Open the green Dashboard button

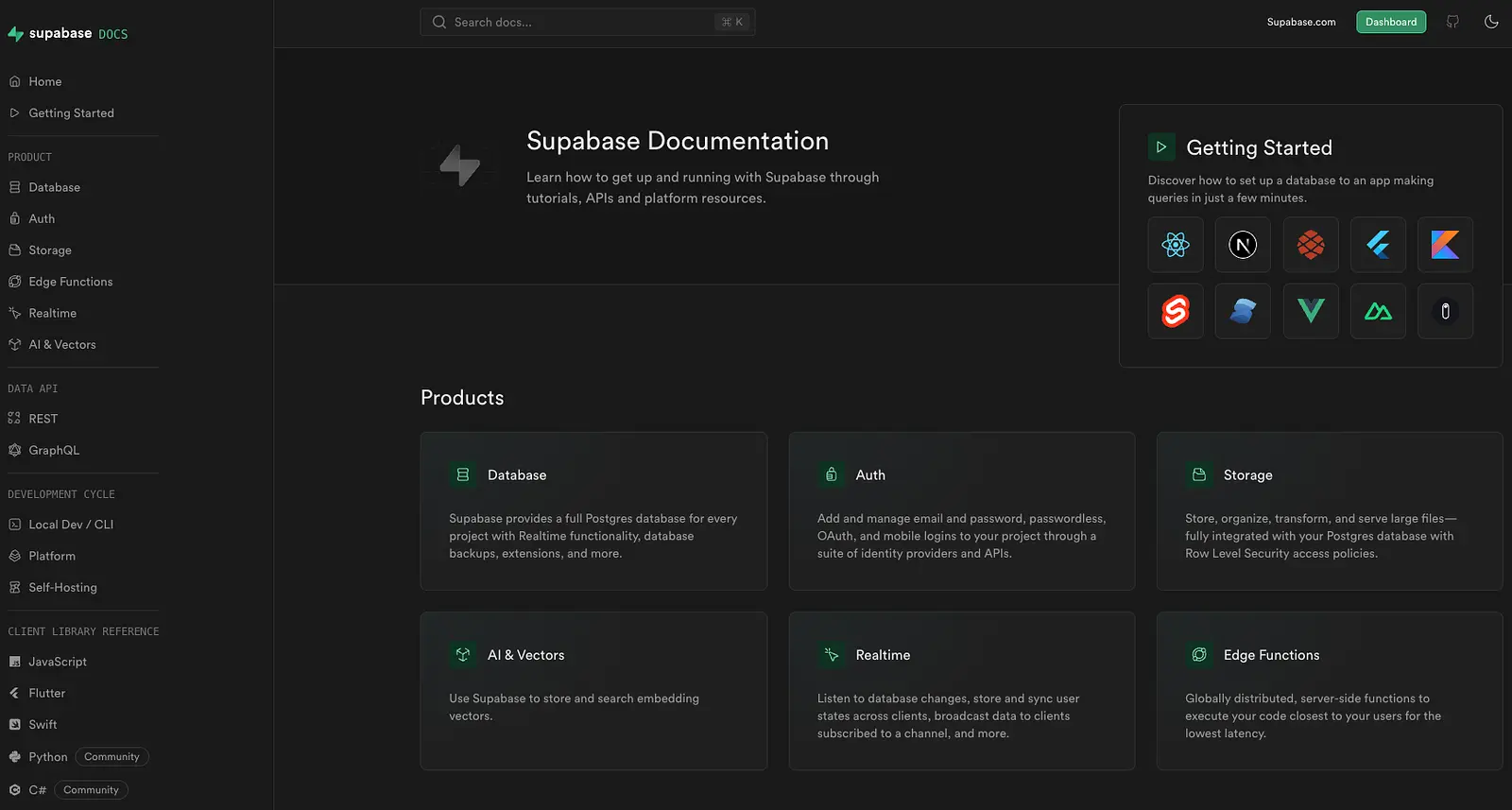(1391, 22)
